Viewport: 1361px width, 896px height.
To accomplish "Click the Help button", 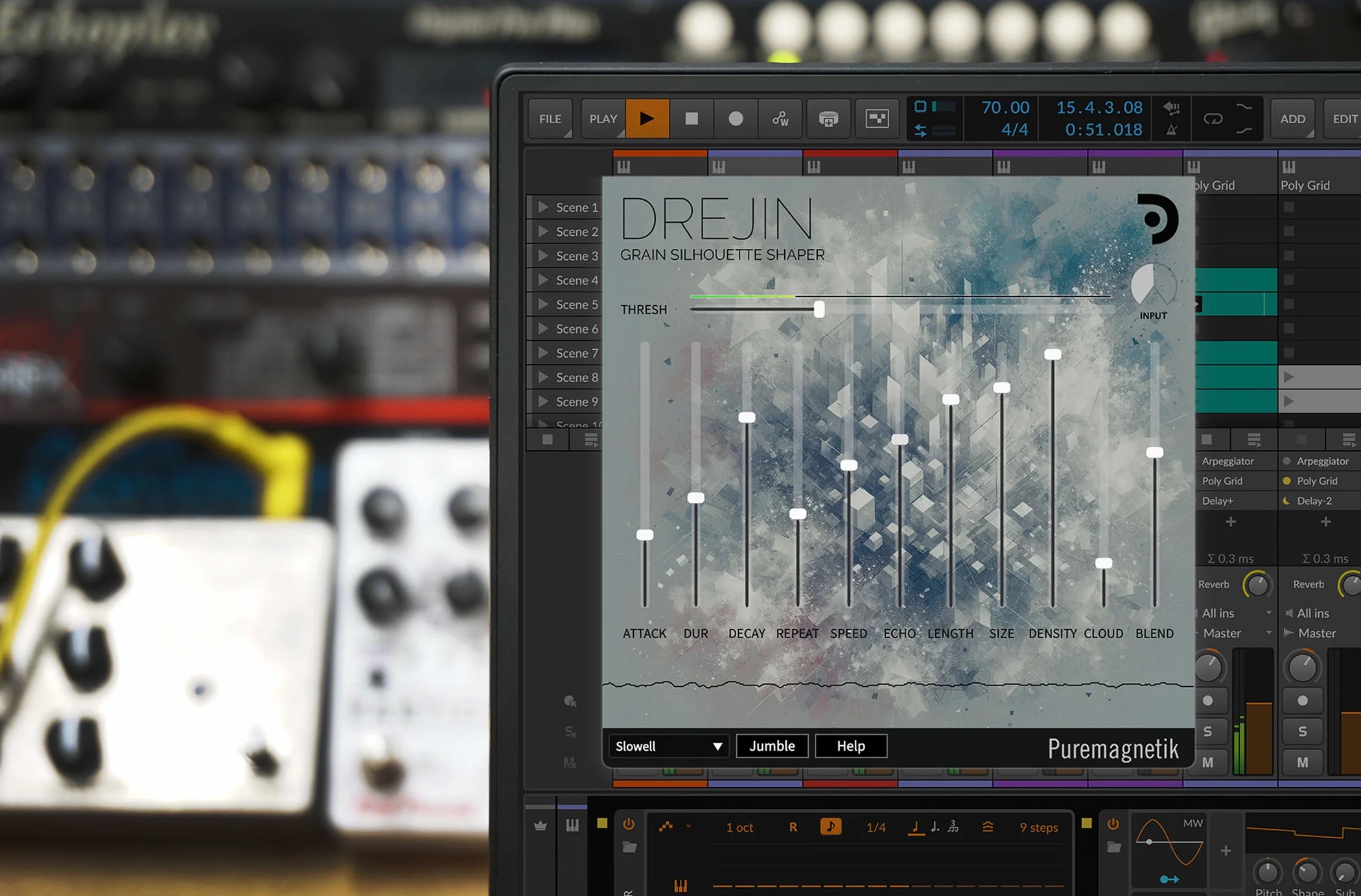I will 851,746.
